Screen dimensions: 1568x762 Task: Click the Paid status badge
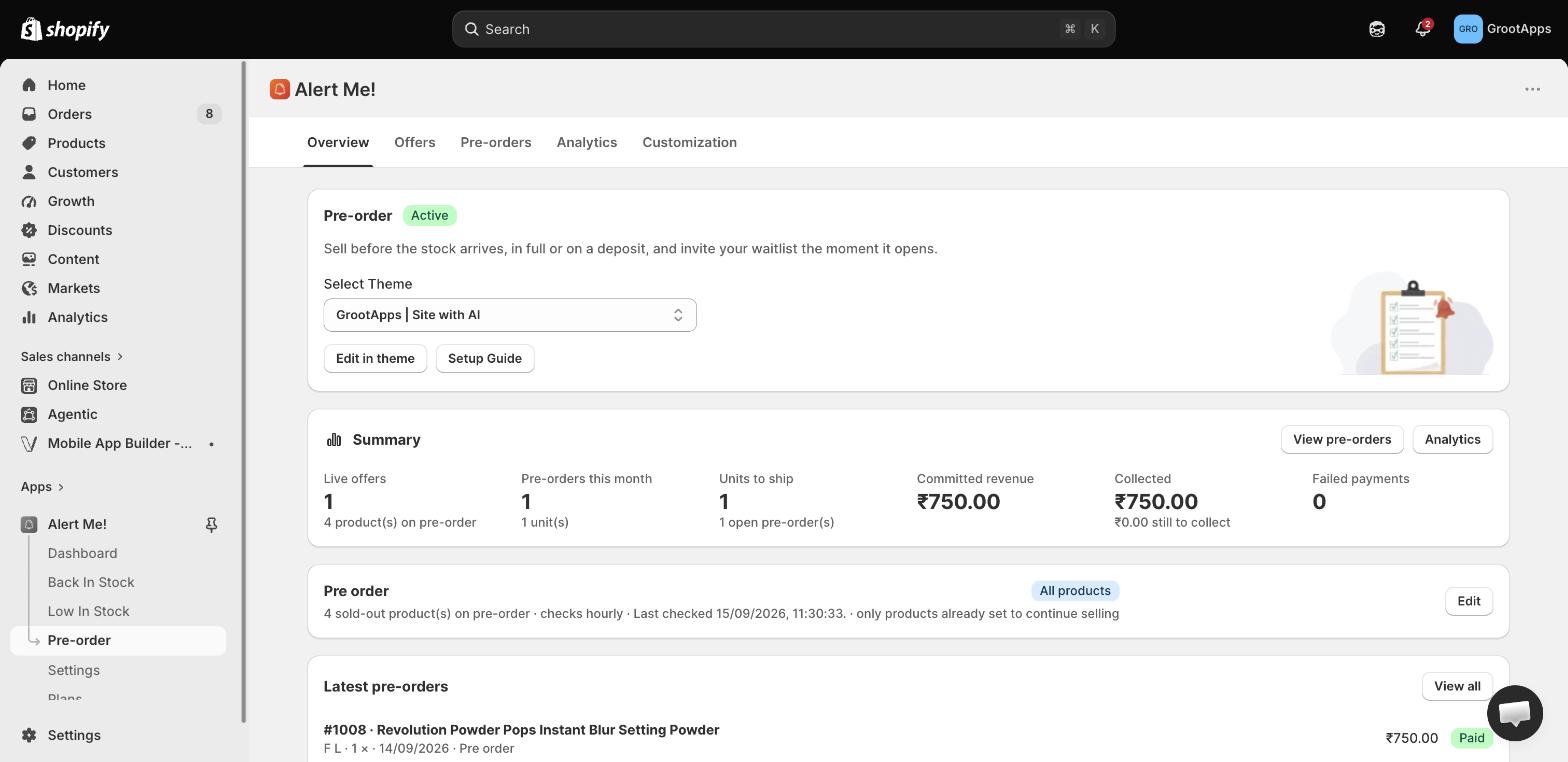coord(1471,738)
